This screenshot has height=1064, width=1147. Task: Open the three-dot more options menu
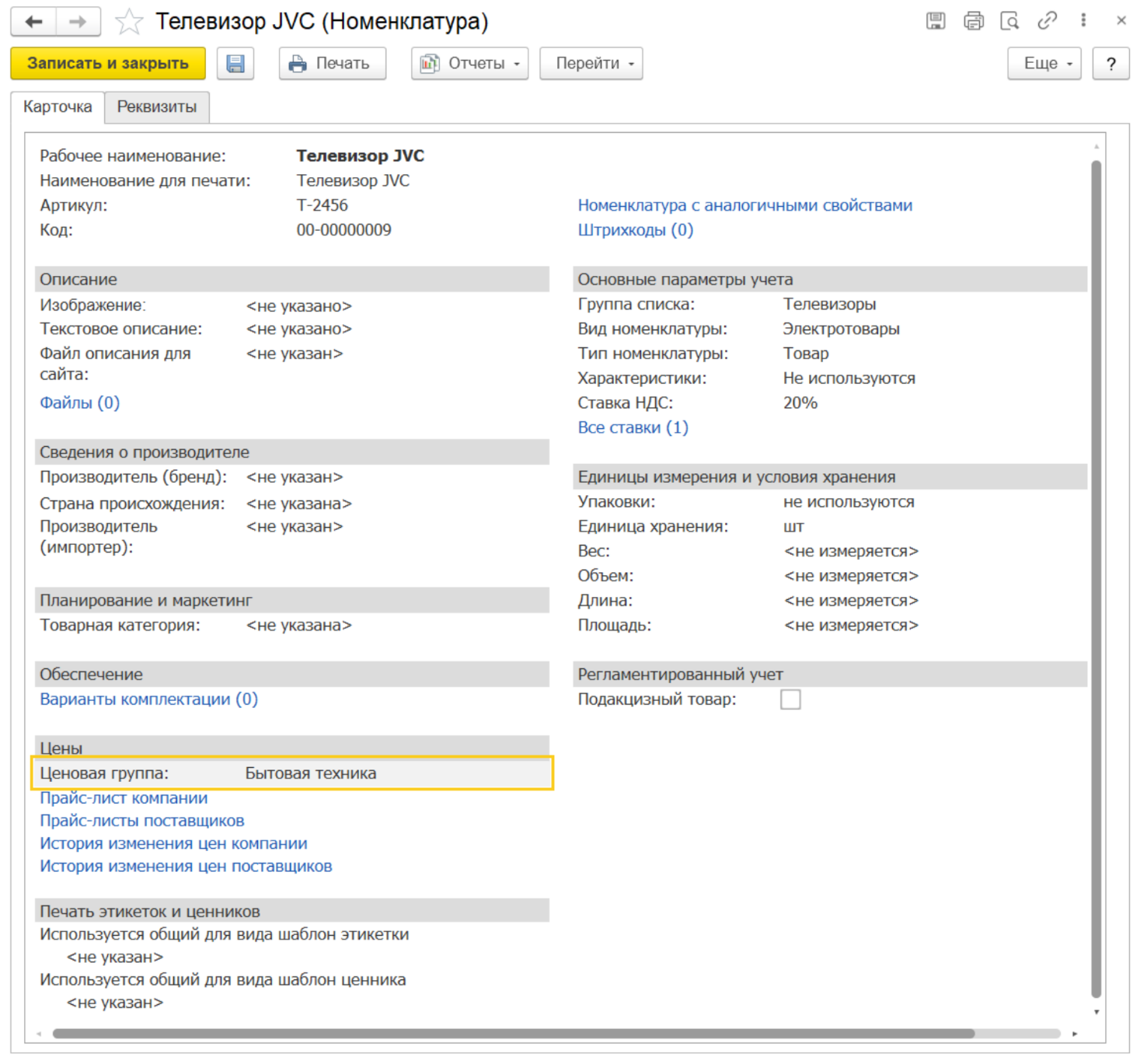point(1083,21)
